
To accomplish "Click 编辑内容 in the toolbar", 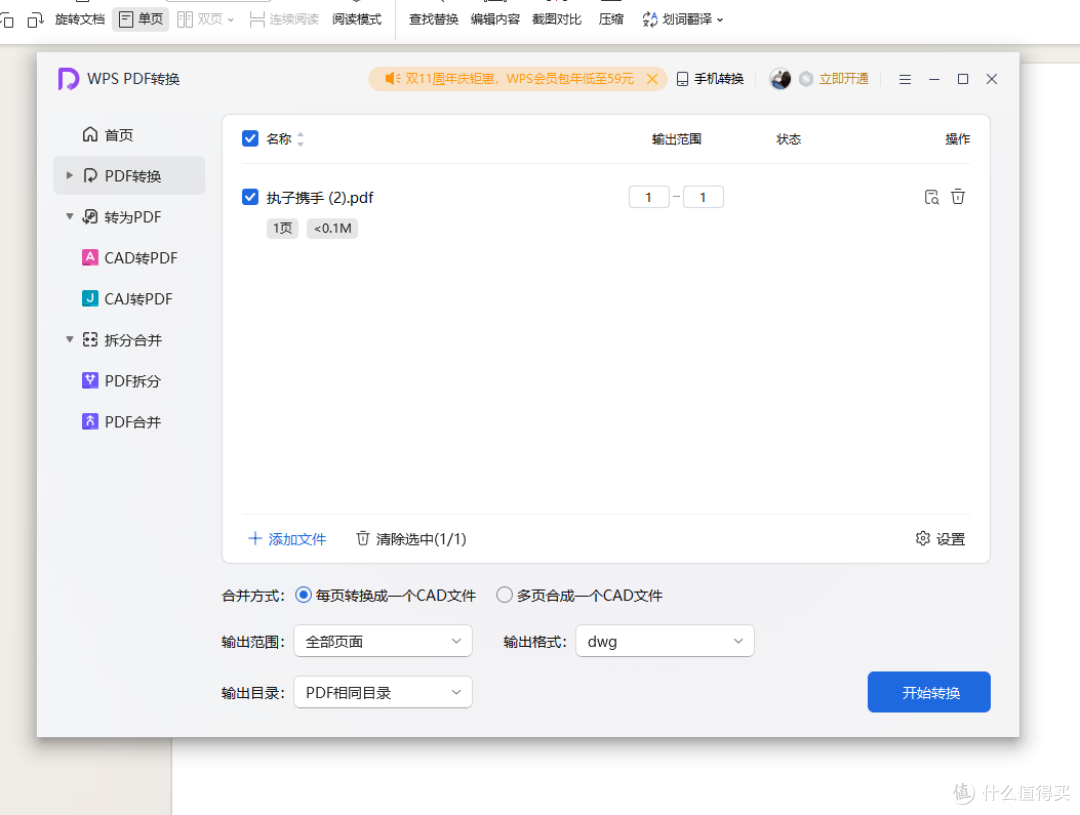I will [x=495, y=19].
